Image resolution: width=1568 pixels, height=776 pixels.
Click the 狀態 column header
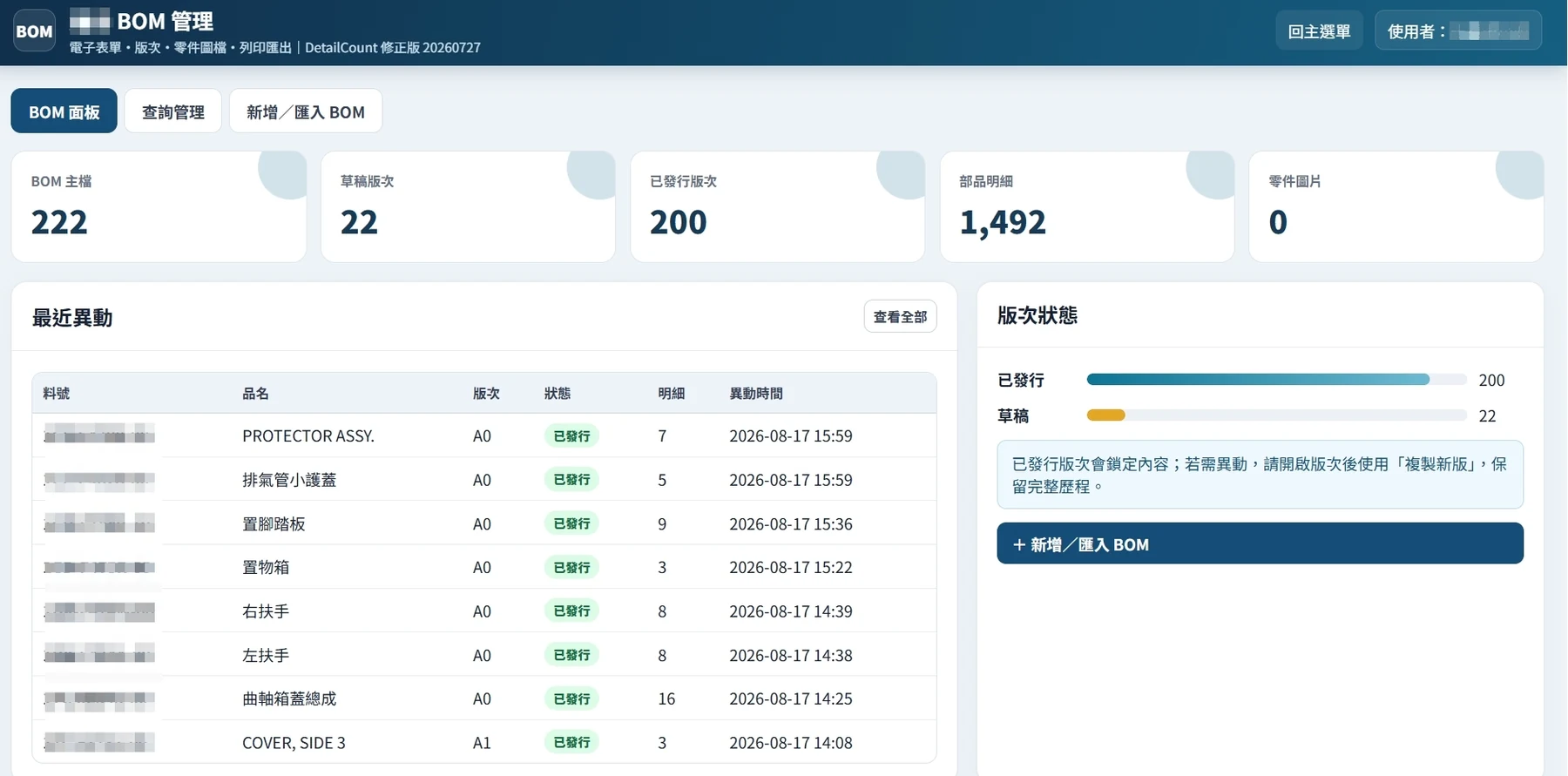(x=558, y=394)
